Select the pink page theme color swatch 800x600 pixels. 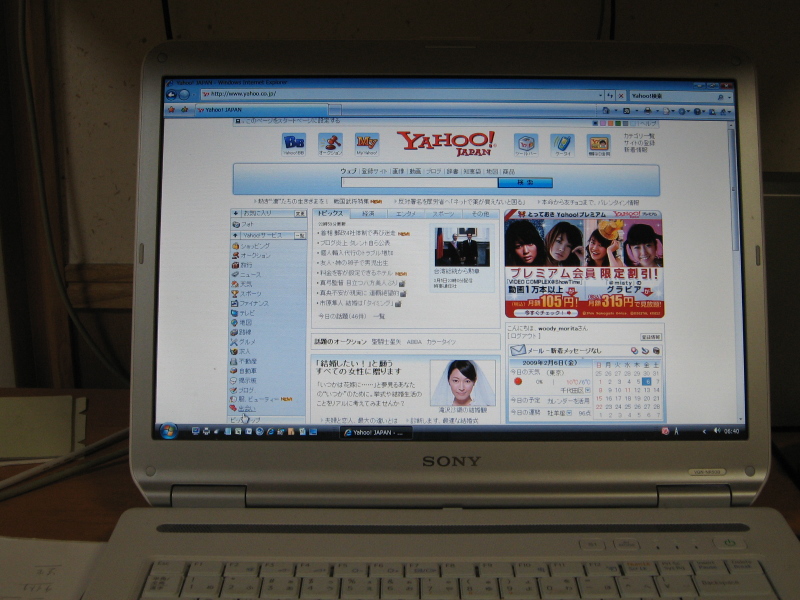coord(602,123)
